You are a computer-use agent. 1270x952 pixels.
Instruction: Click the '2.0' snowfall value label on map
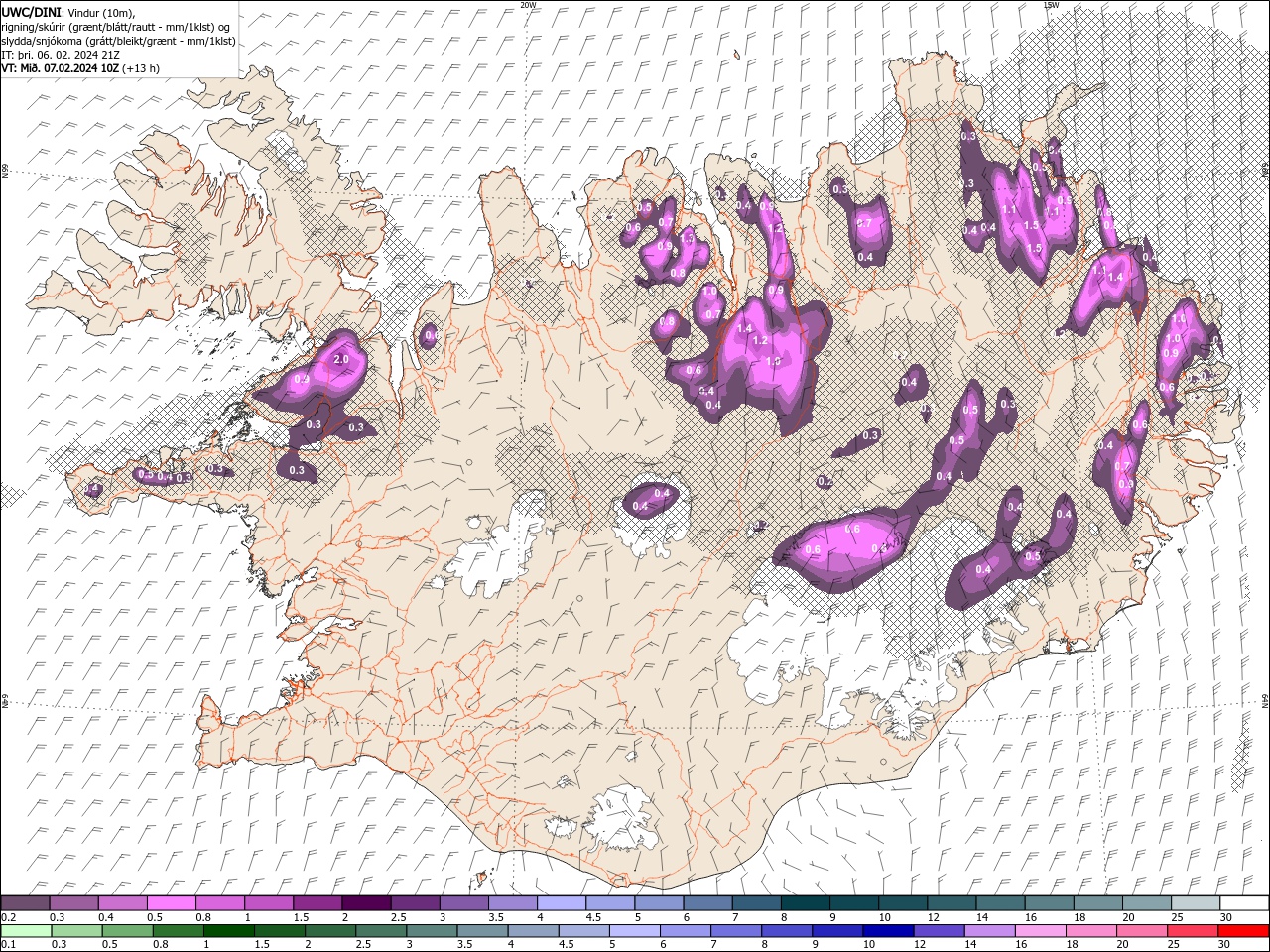(341, 359)
